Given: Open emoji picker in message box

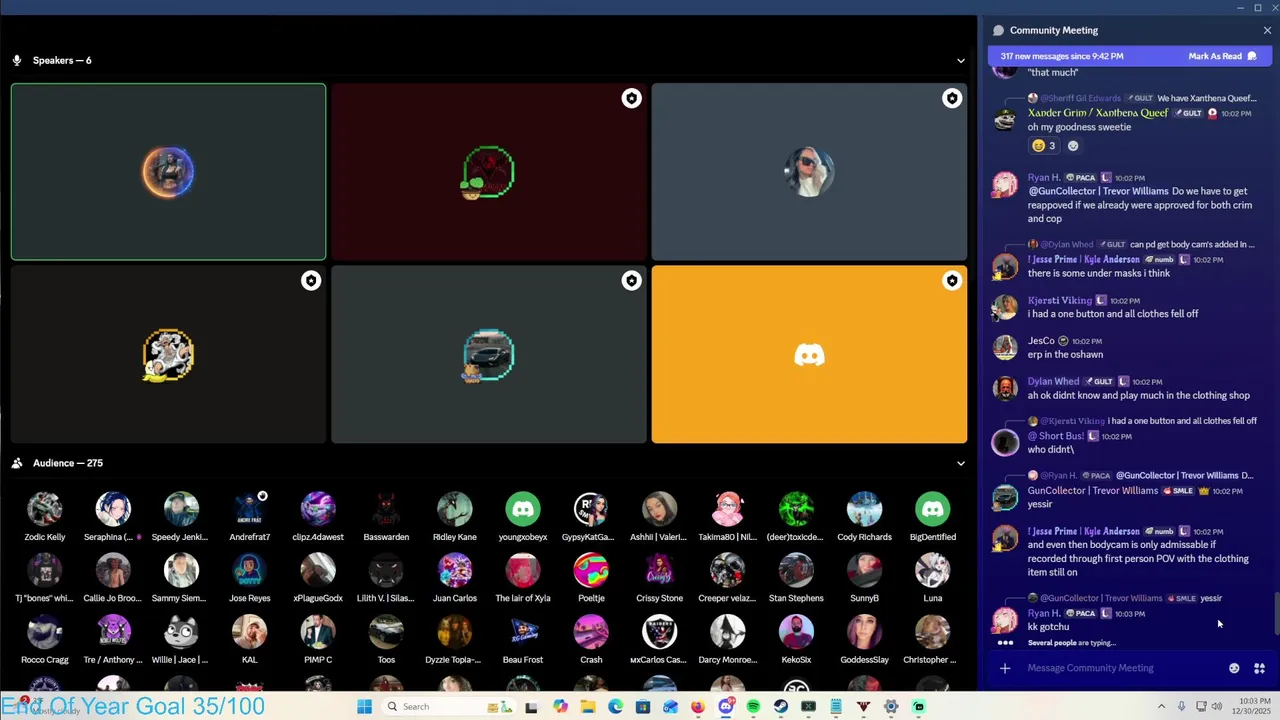Looking at the screenshot, I should 1234,668.
